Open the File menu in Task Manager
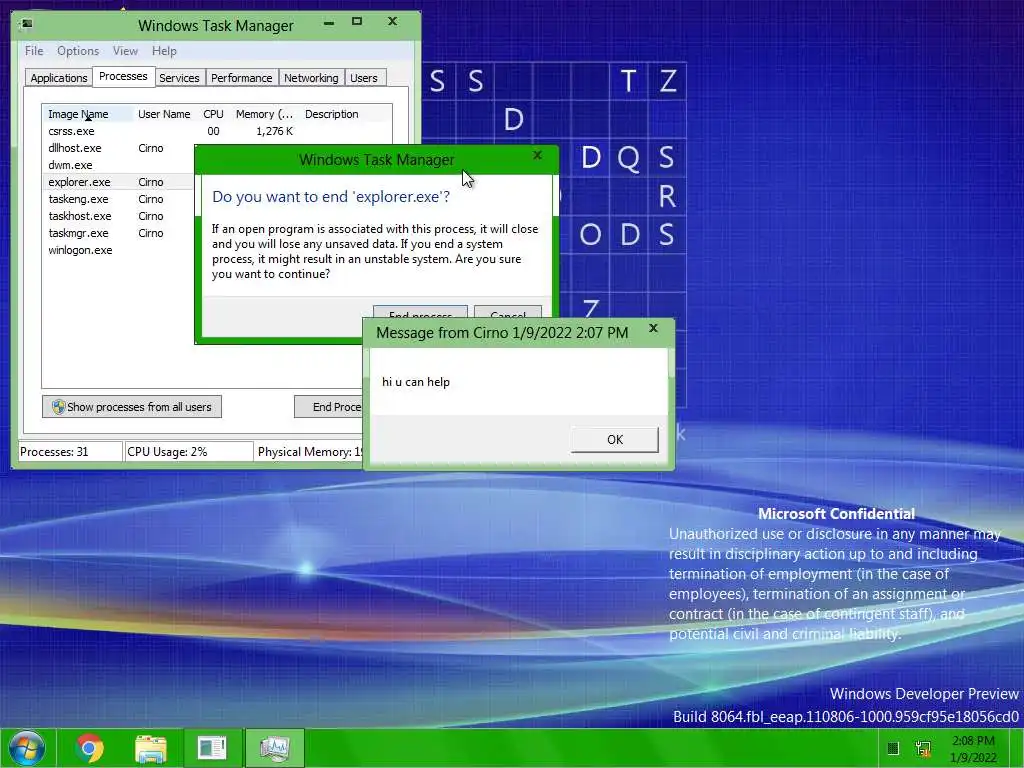The image size is (1024, 768). pos(34,51)
